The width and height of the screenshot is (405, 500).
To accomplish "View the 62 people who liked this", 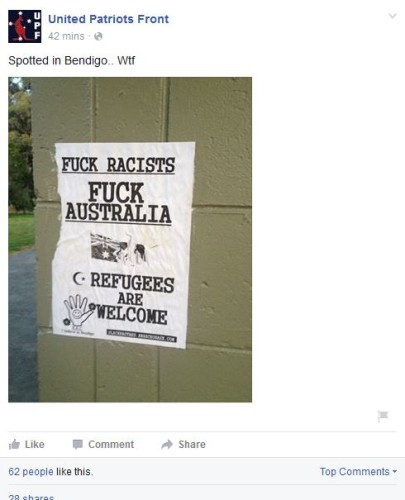I will click(x=31, y=472).
